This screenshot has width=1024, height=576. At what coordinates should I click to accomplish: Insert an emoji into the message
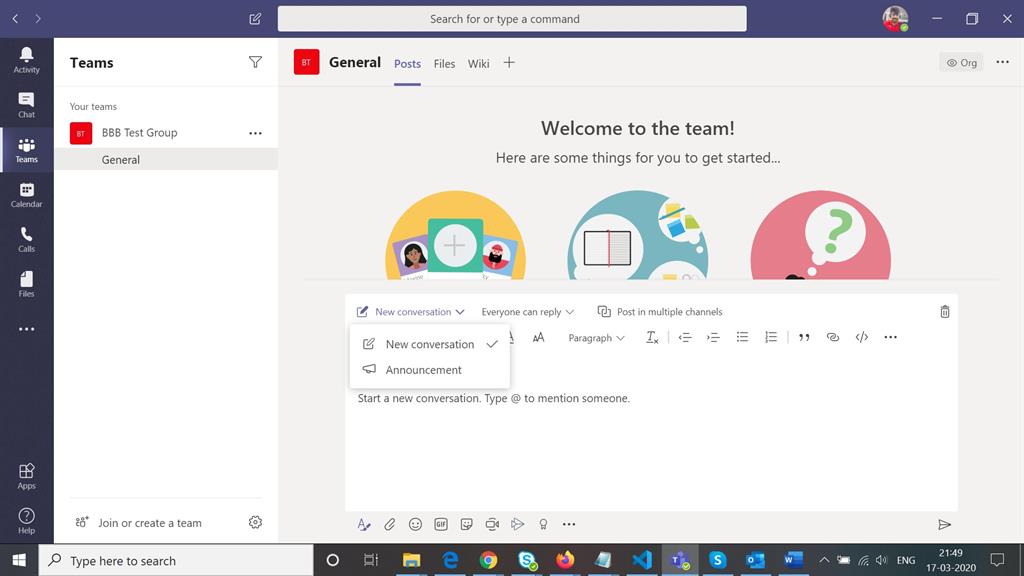point(415,523)
